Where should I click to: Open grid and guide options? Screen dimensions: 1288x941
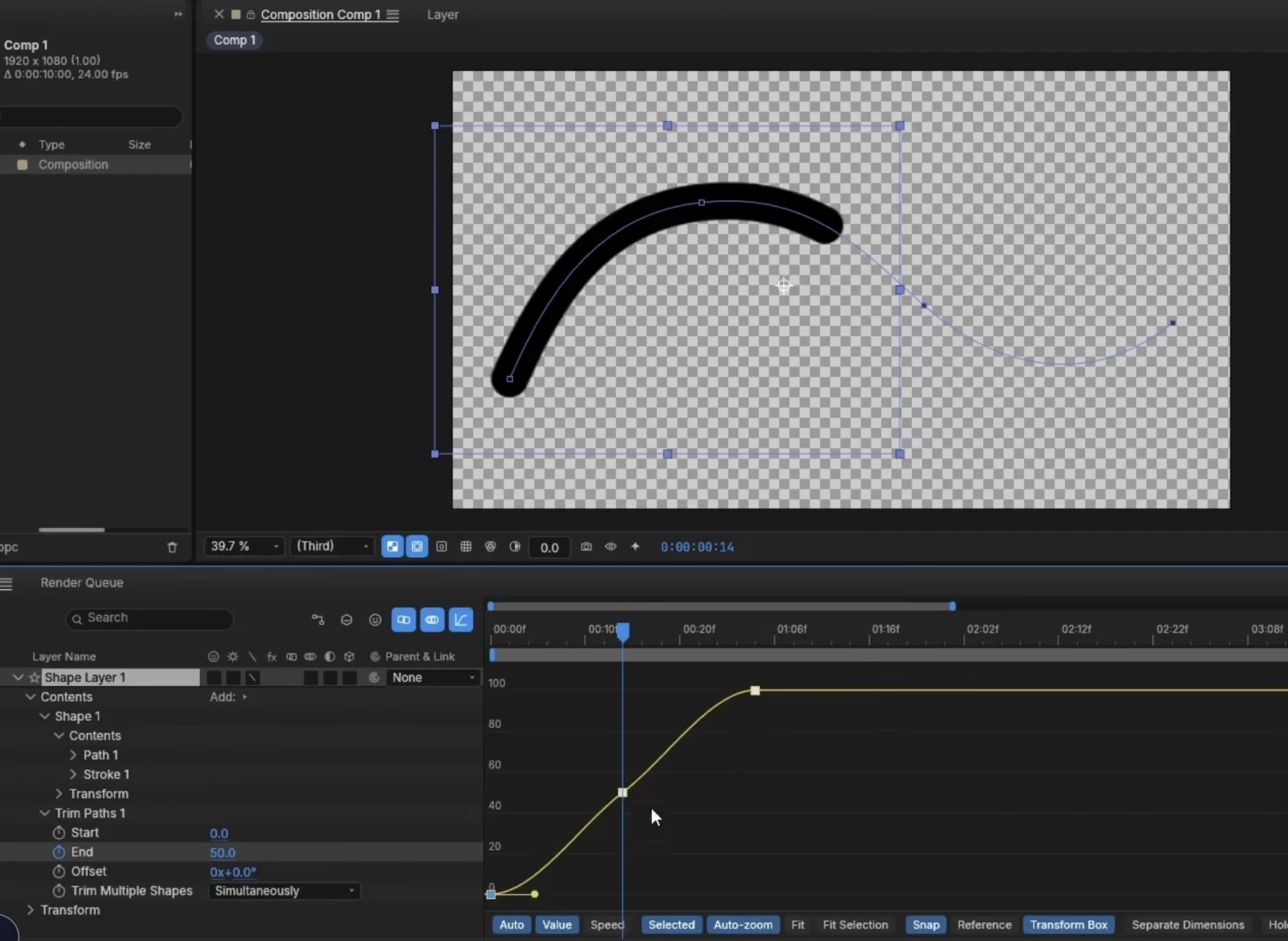(466, 547)
